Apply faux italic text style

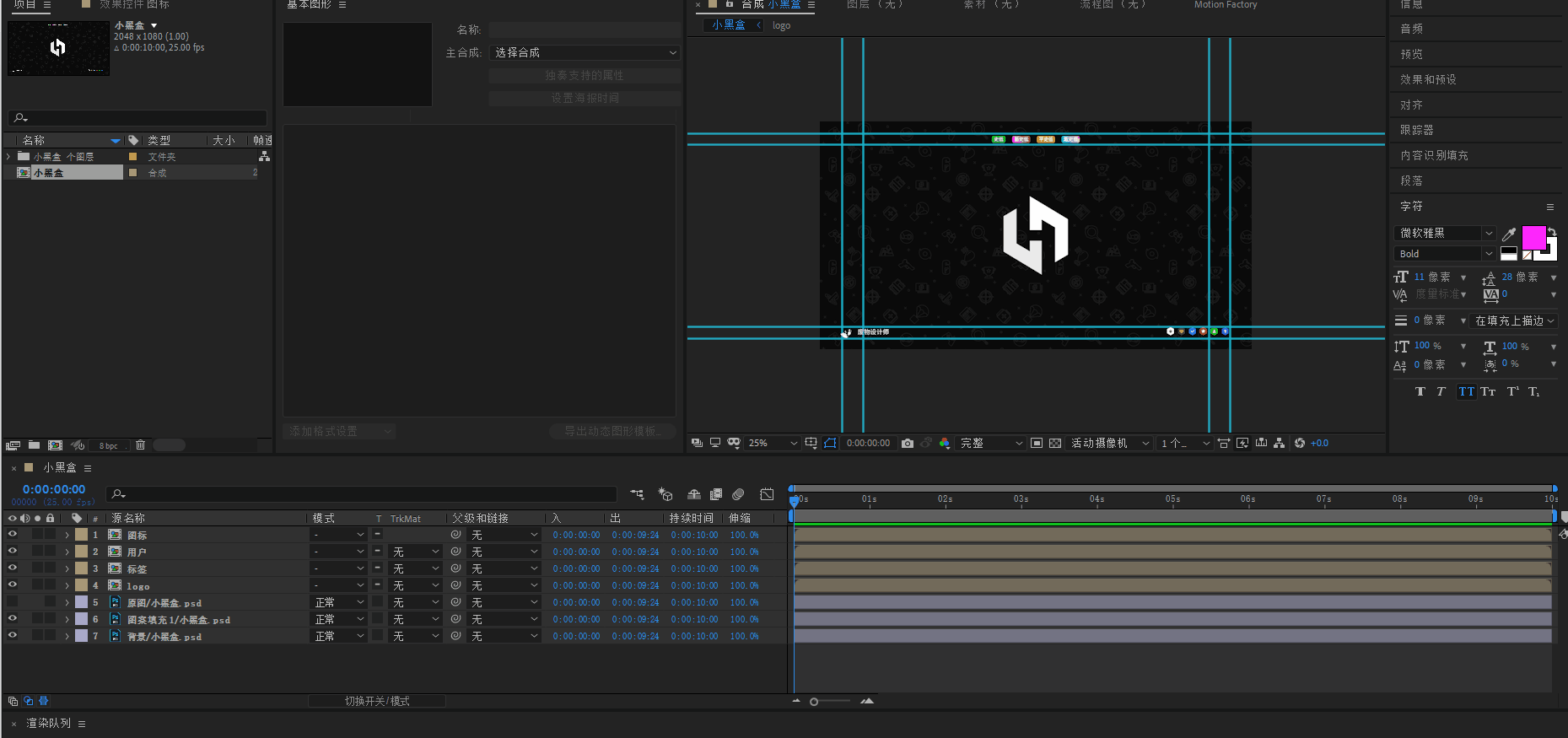1441,391
